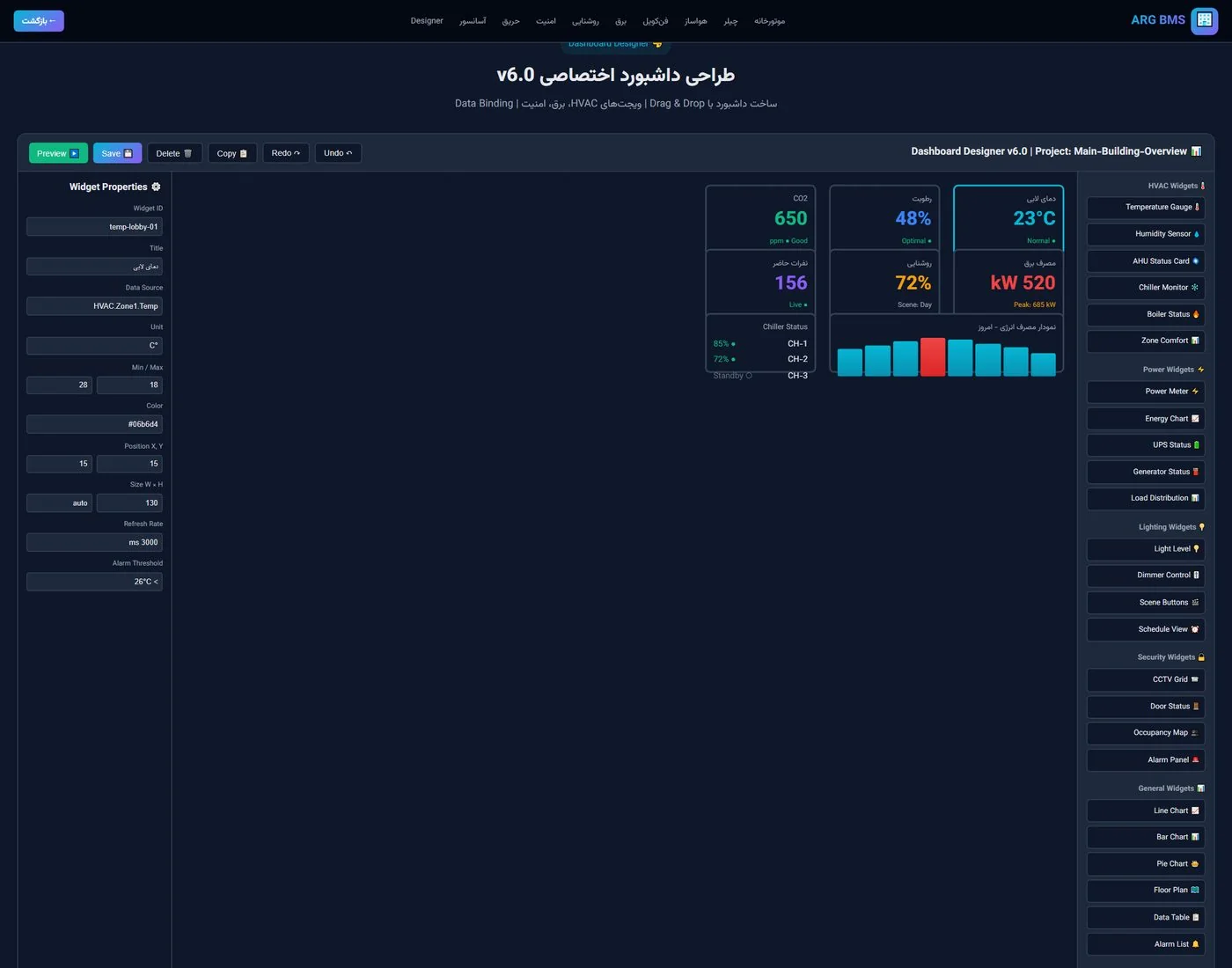
Task: Open the Designer menu item
Action: click(x=427, y=21)
